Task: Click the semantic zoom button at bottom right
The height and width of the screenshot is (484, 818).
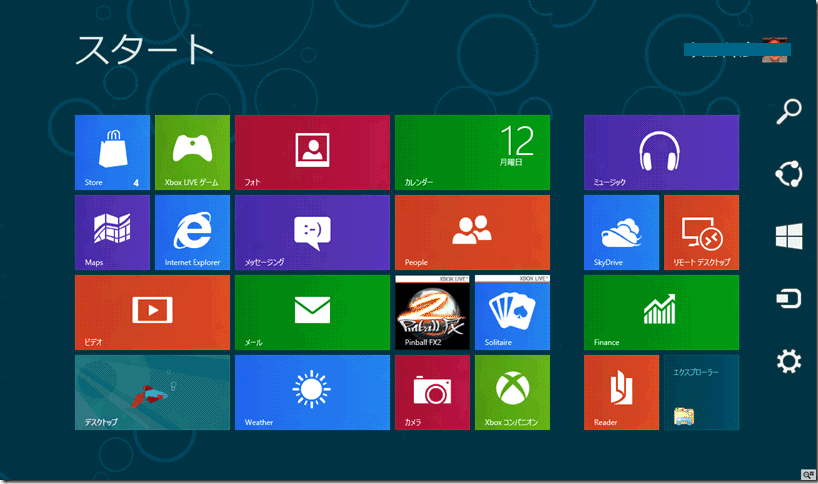Action: (x=808, y=474)
